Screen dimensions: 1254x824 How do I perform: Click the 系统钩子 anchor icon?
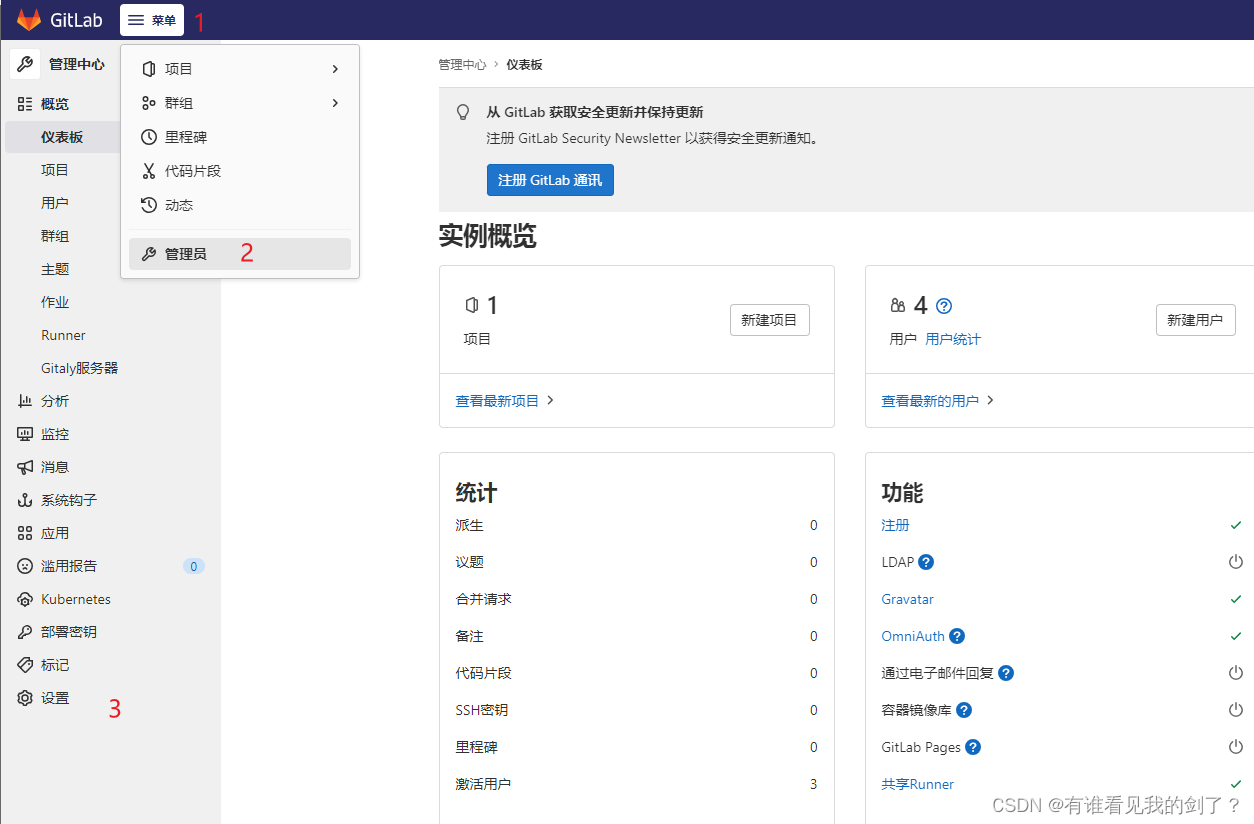pos(25,500)
